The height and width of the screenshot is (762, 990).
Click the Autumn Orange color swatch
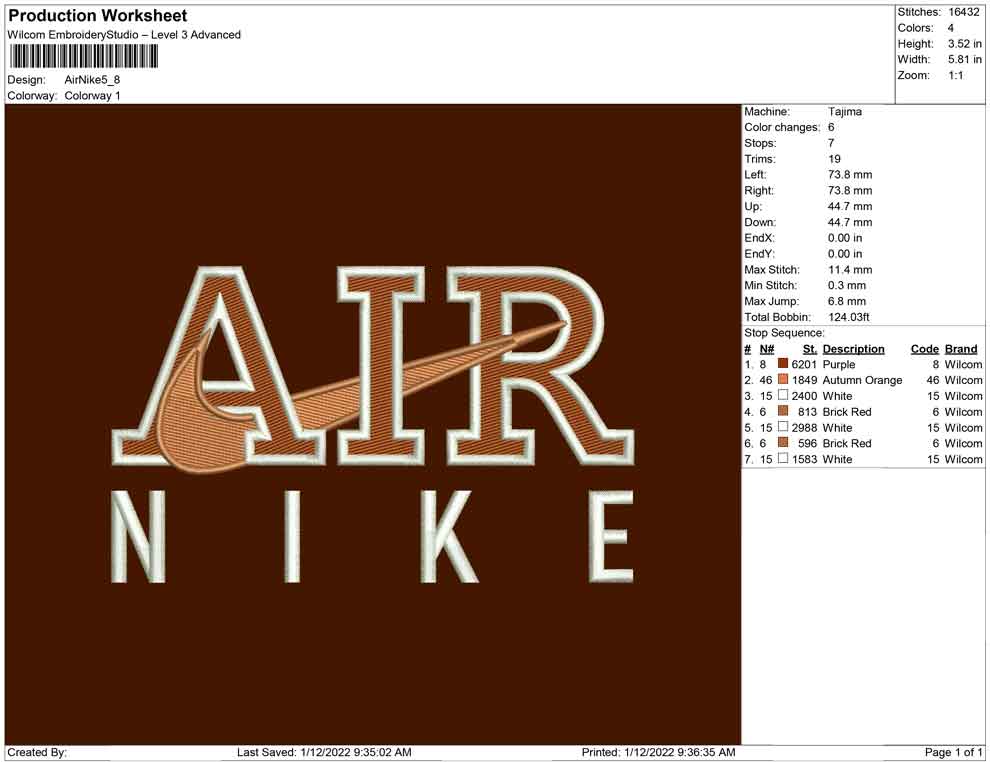(783, 380)
